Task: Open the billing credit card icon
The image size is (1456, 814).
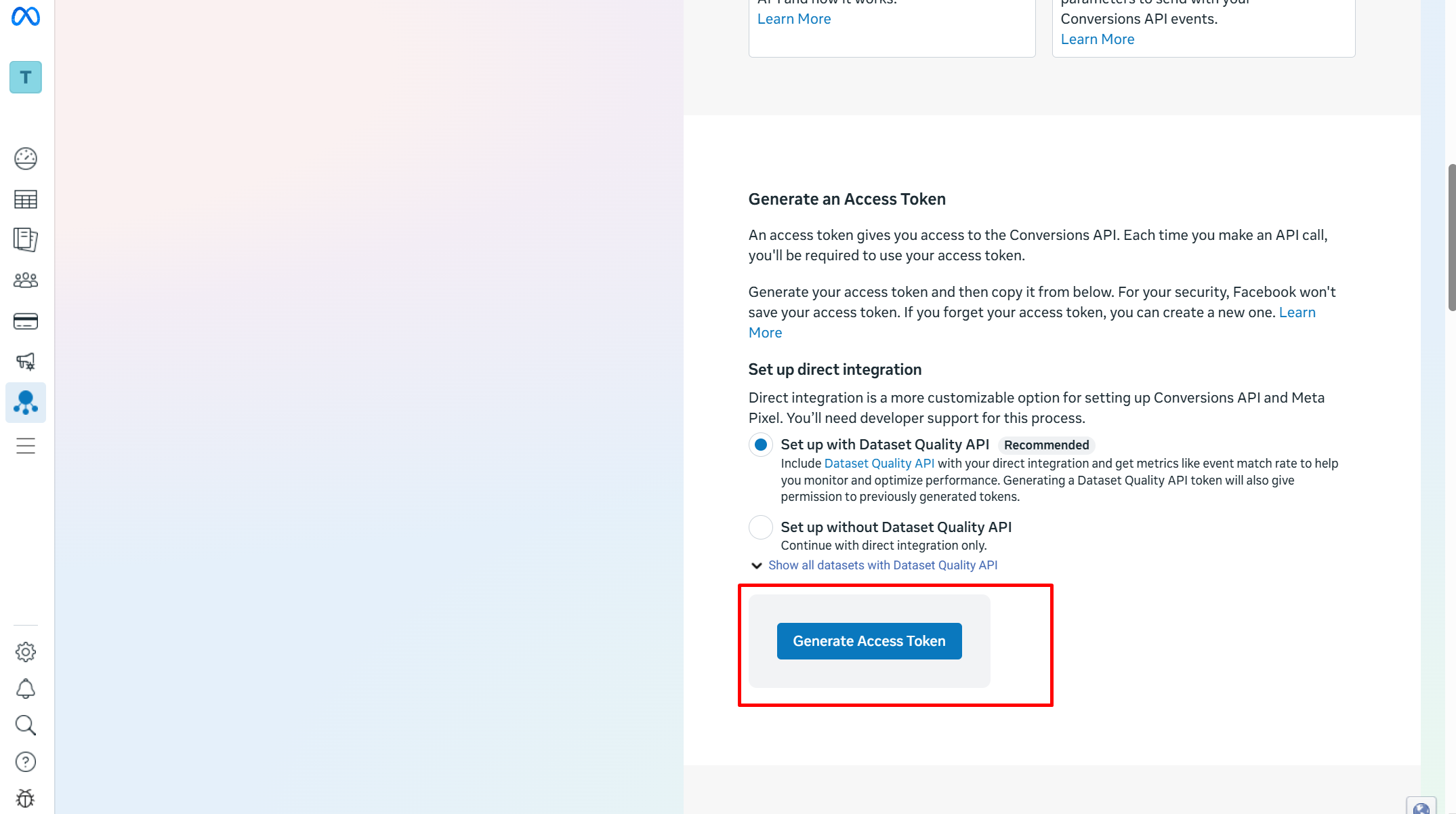Action: [x=26, y=321]
